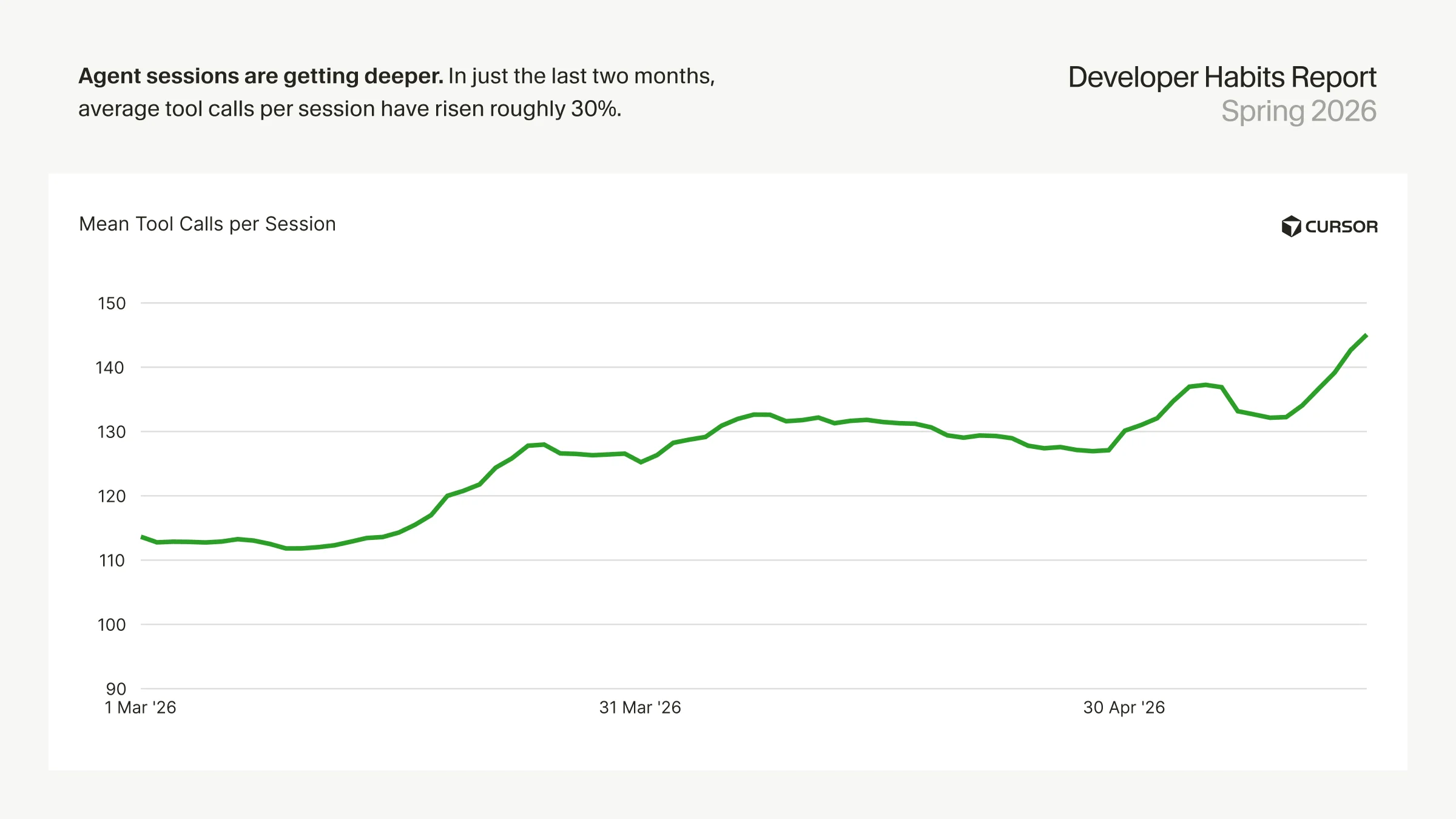Select the chart title 'Mean Tool Calls per Session'
The height and width of the screenshot is (819, 1456).
point(207,224)
